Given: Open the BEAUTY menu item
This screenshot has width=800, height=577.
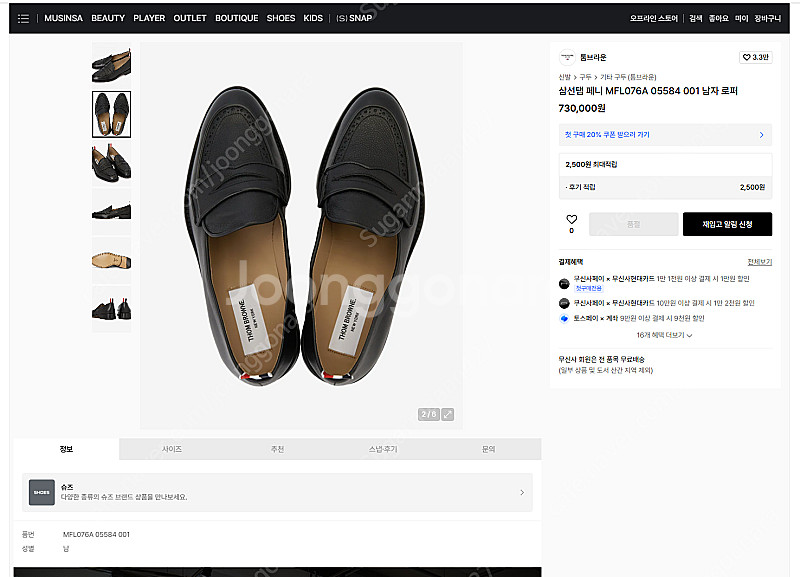Looking at the screenshot, I should click(x=108, y=18).
